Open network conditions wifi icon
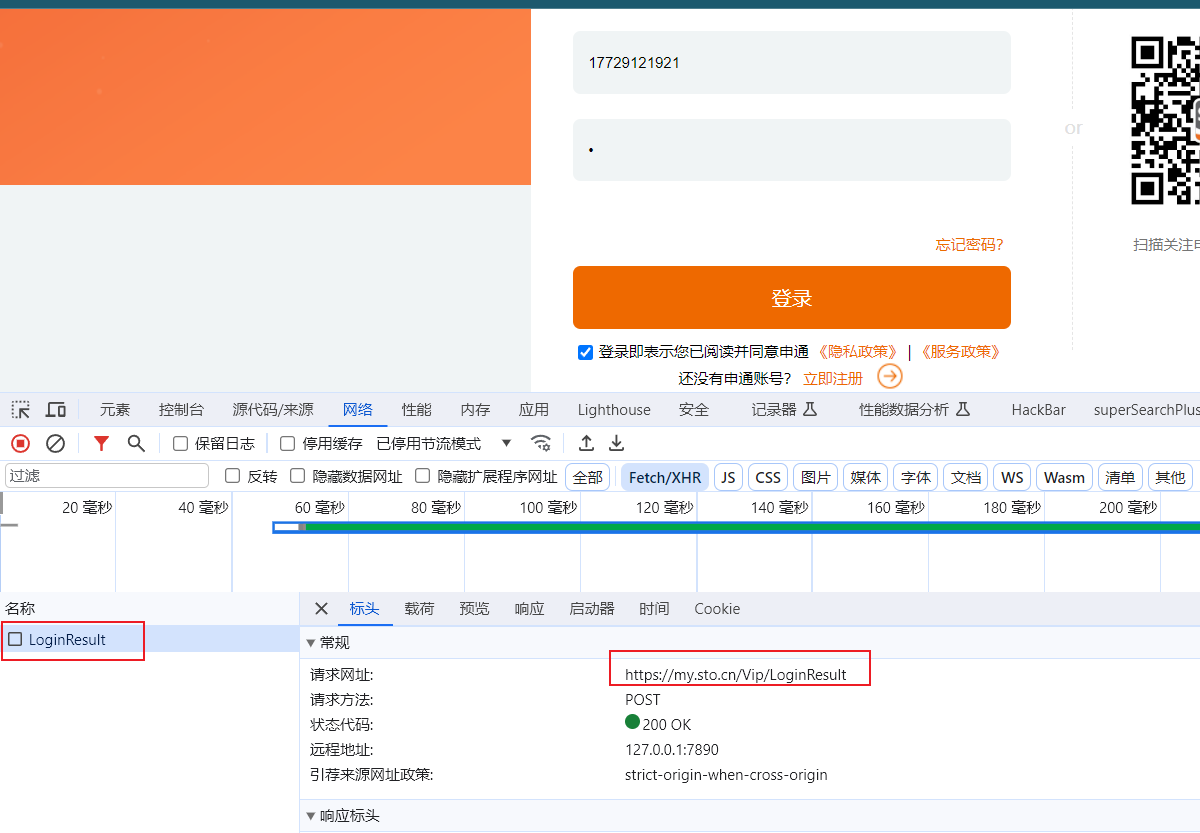Screen dimensions: 1200x833 541,443
